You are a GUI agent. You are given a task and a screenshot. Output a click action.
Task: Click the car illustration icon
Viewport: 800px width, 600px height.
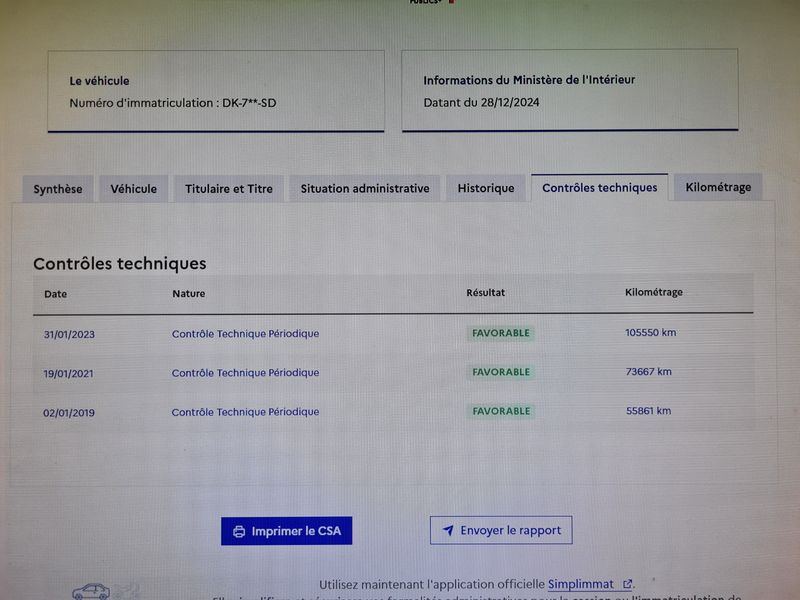91,591
